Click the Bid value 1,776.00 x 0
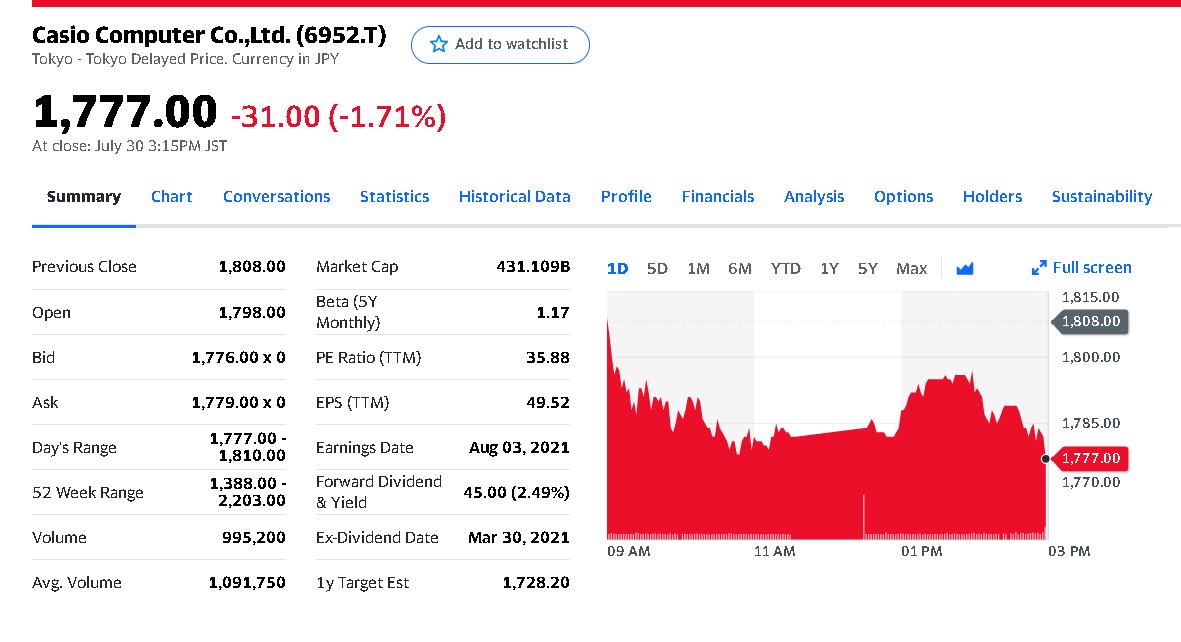This screenshot has height=642, width=1181. (239, 358)
